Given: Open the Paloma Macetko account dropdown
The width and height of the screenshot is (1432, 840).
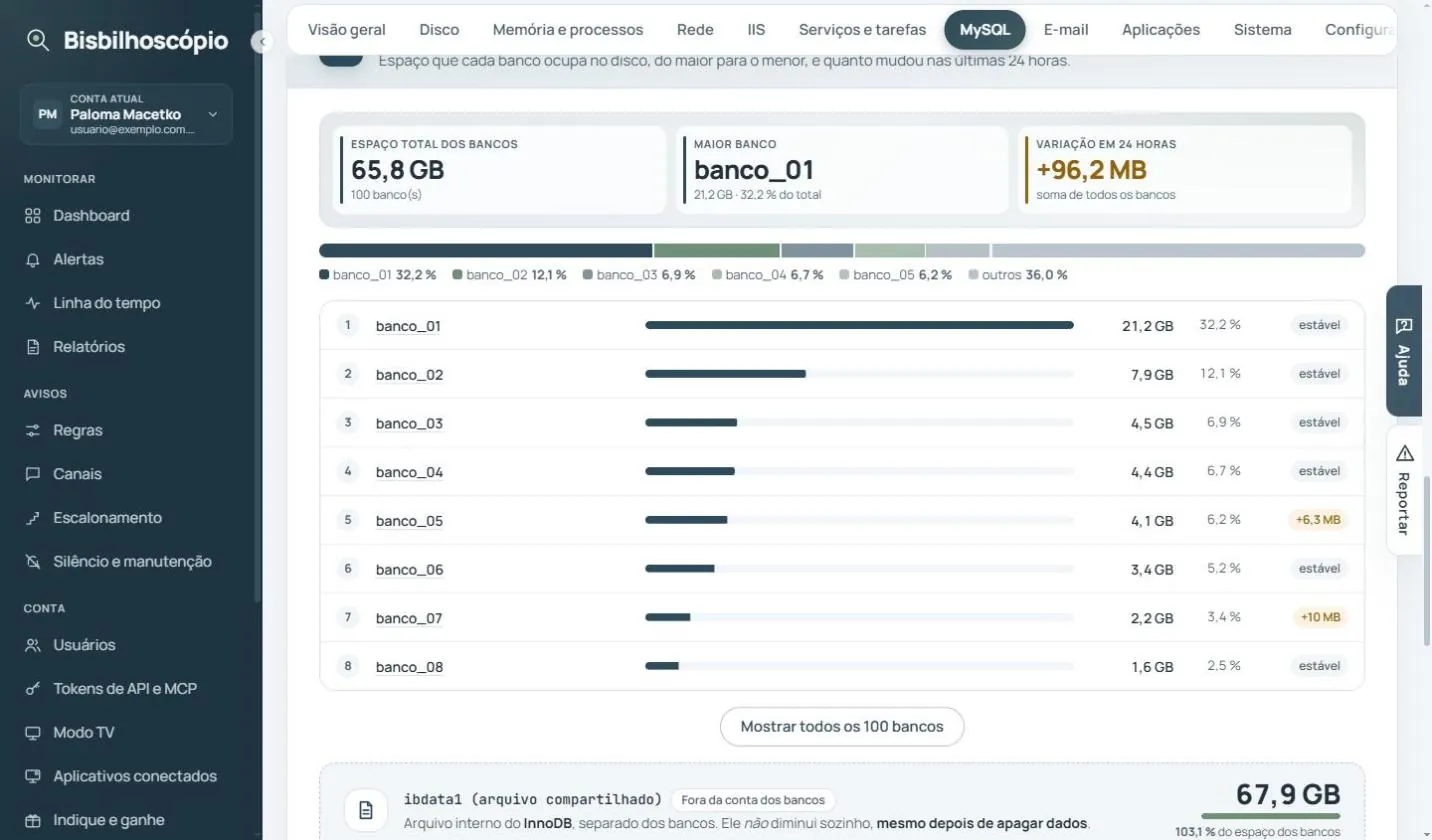Looking at the screenshot, I should click(x=126, y=114).
